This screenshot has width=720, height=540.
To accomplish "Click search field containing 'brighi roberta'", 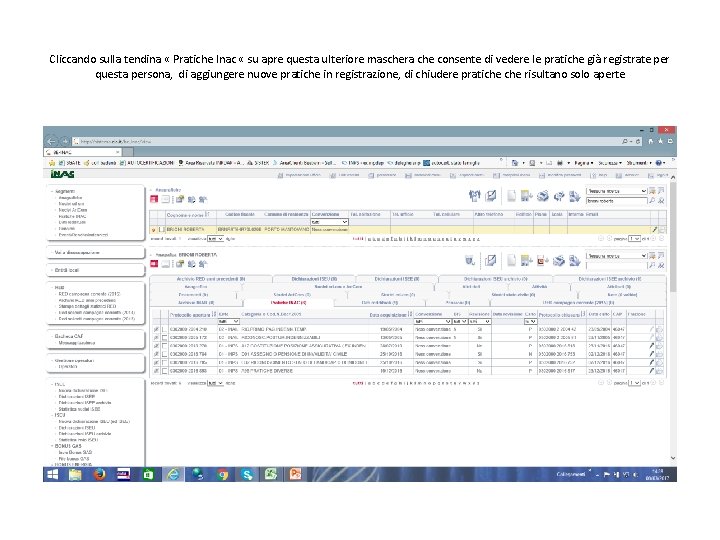I will pyautogui.click(x=616, y=201).
